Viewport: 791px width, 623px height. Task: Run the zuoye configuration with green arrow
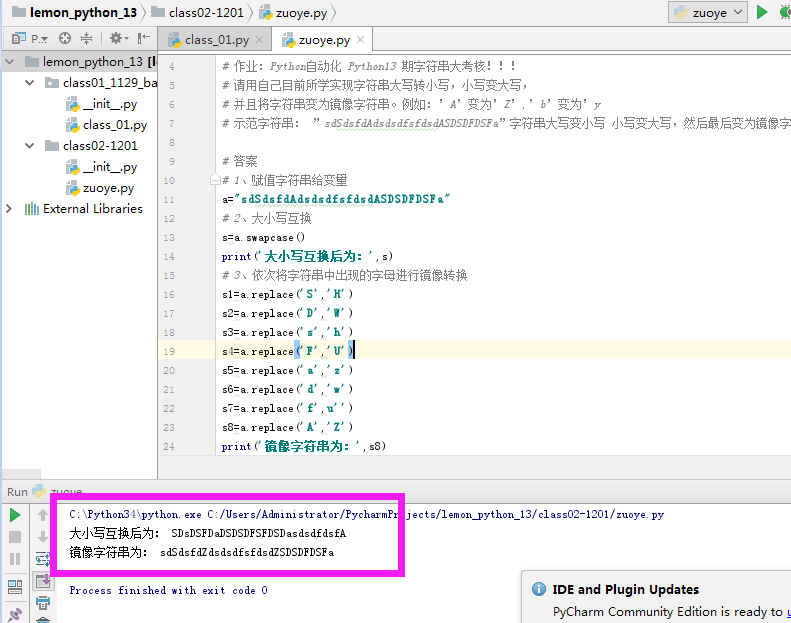(762, 12)
